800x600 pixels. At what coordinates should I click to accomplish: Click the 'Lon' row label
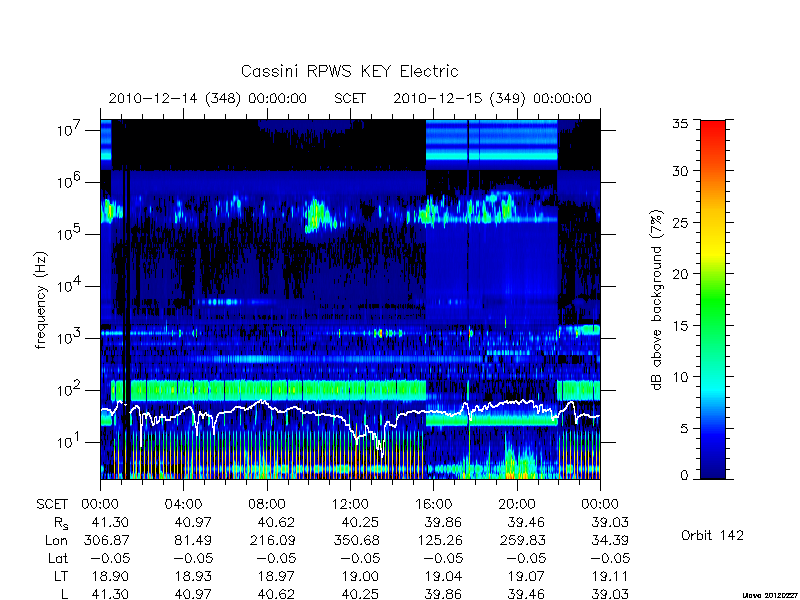(57, 540)
